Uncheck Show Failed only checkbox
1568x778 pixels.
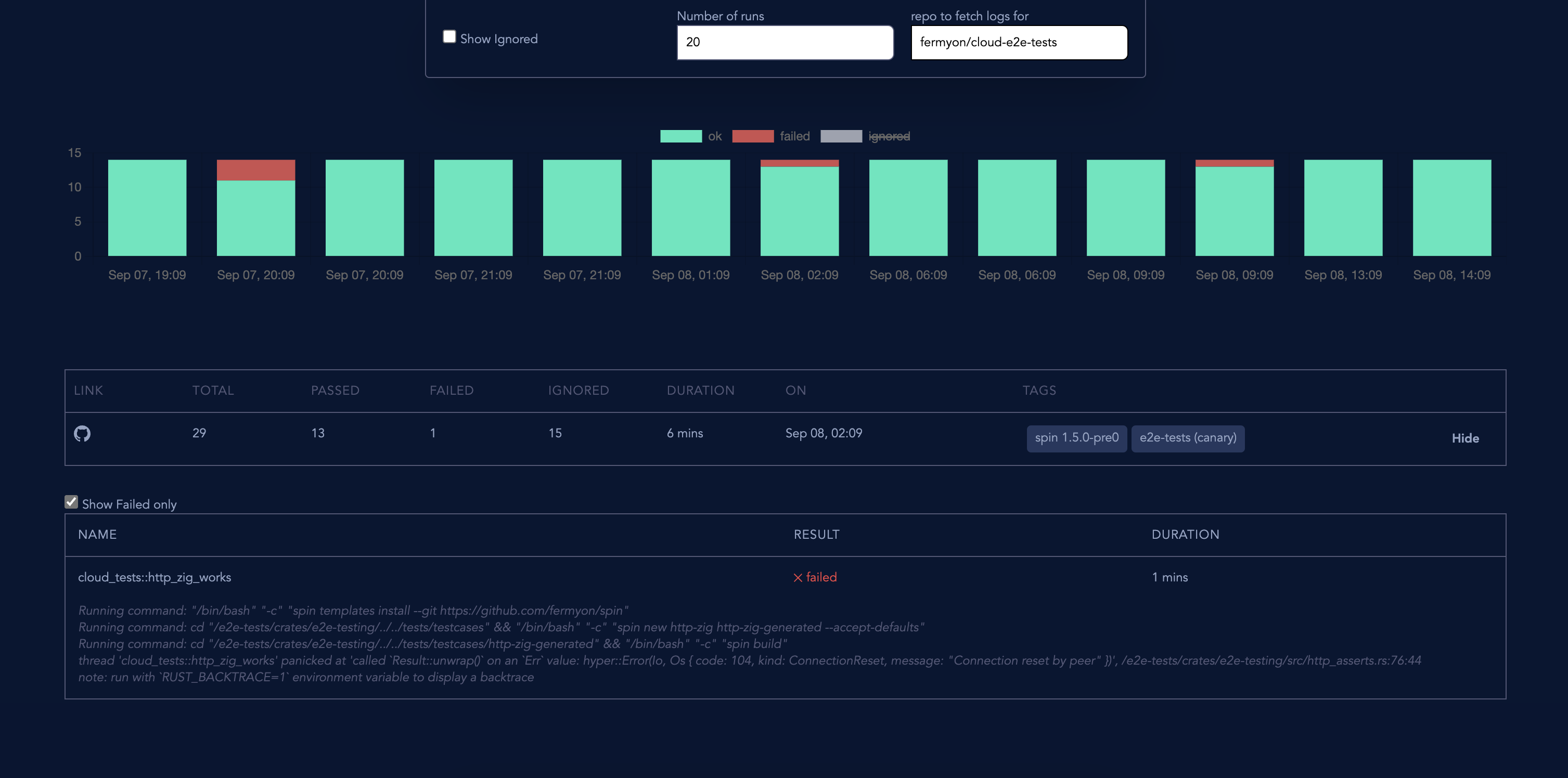(71, 502)
